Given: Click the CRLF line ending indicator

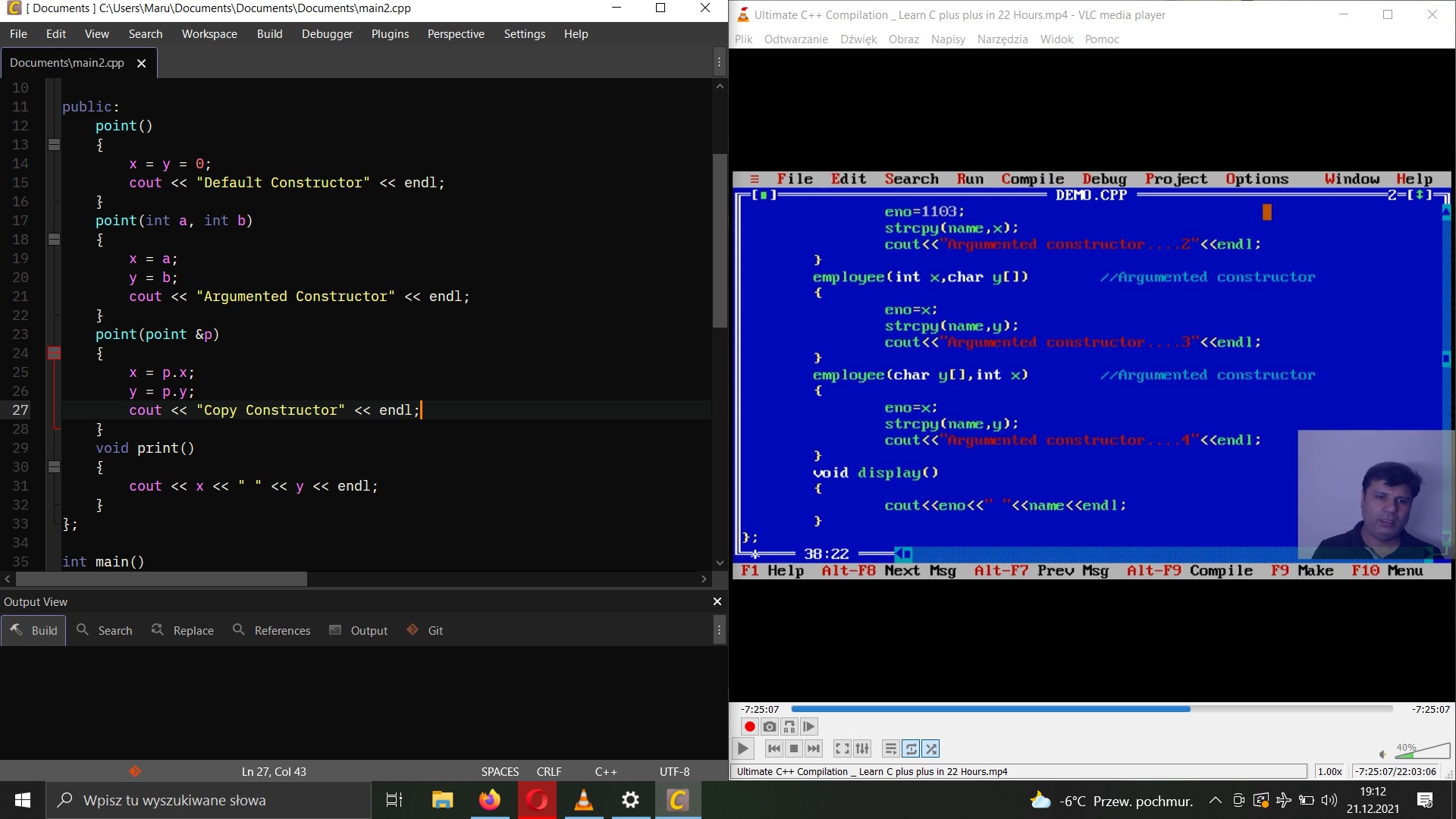Looking at the screenshot, I should [549, 771].
